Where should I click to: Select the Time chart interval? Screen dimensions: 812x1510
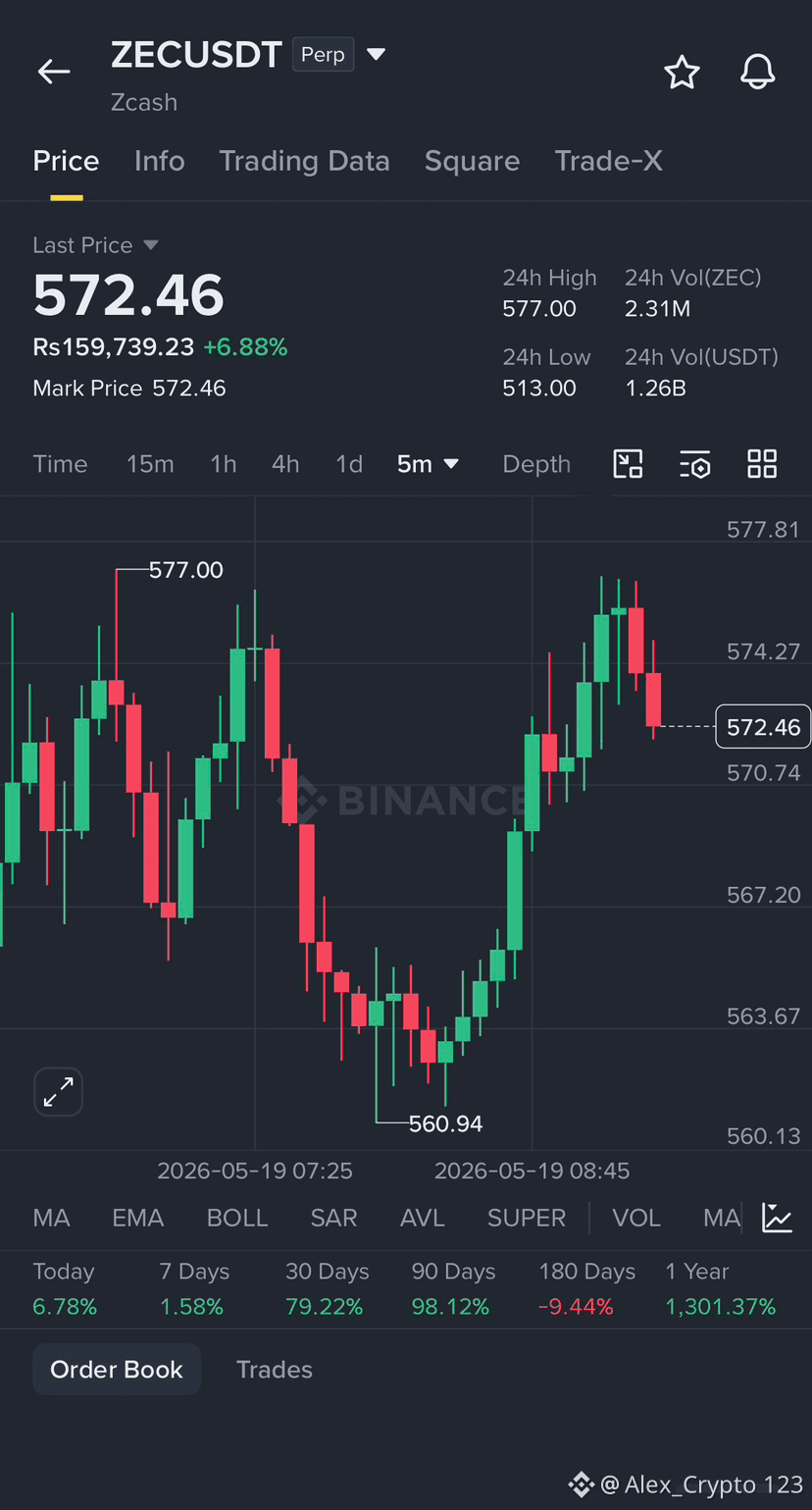pos(60,464)
